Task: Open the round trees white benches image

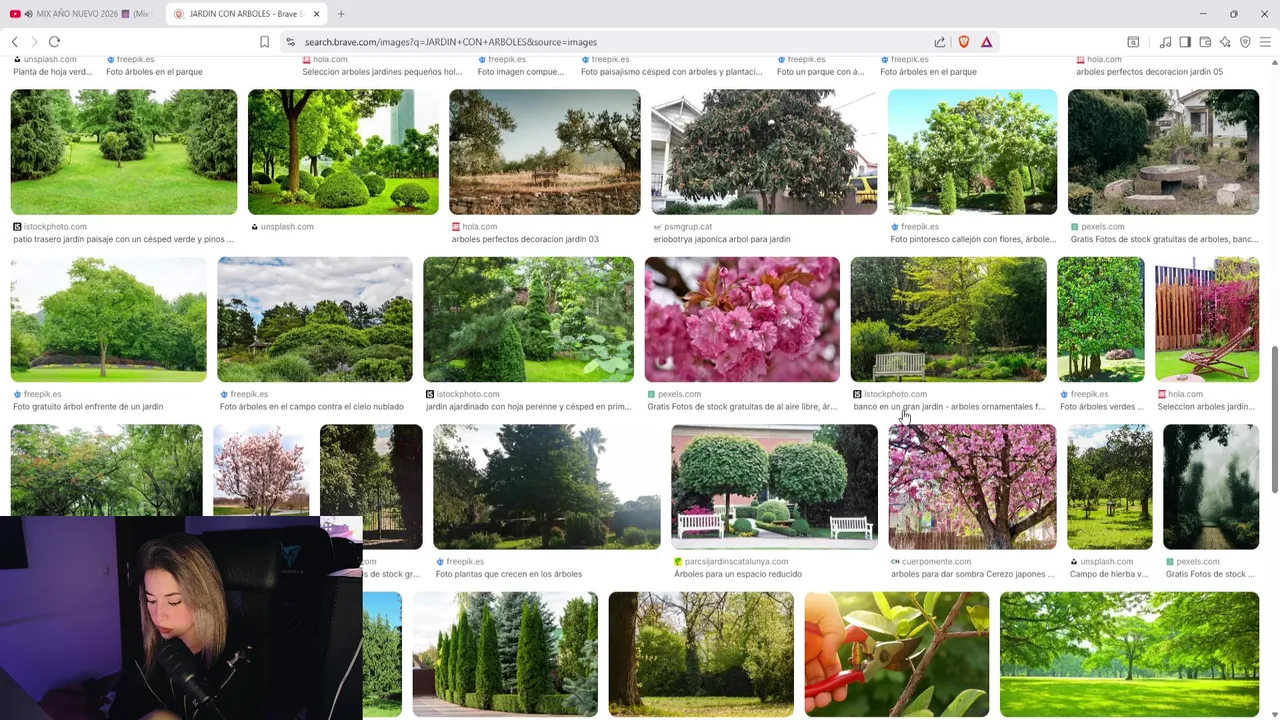Action: tap(775, 487)
